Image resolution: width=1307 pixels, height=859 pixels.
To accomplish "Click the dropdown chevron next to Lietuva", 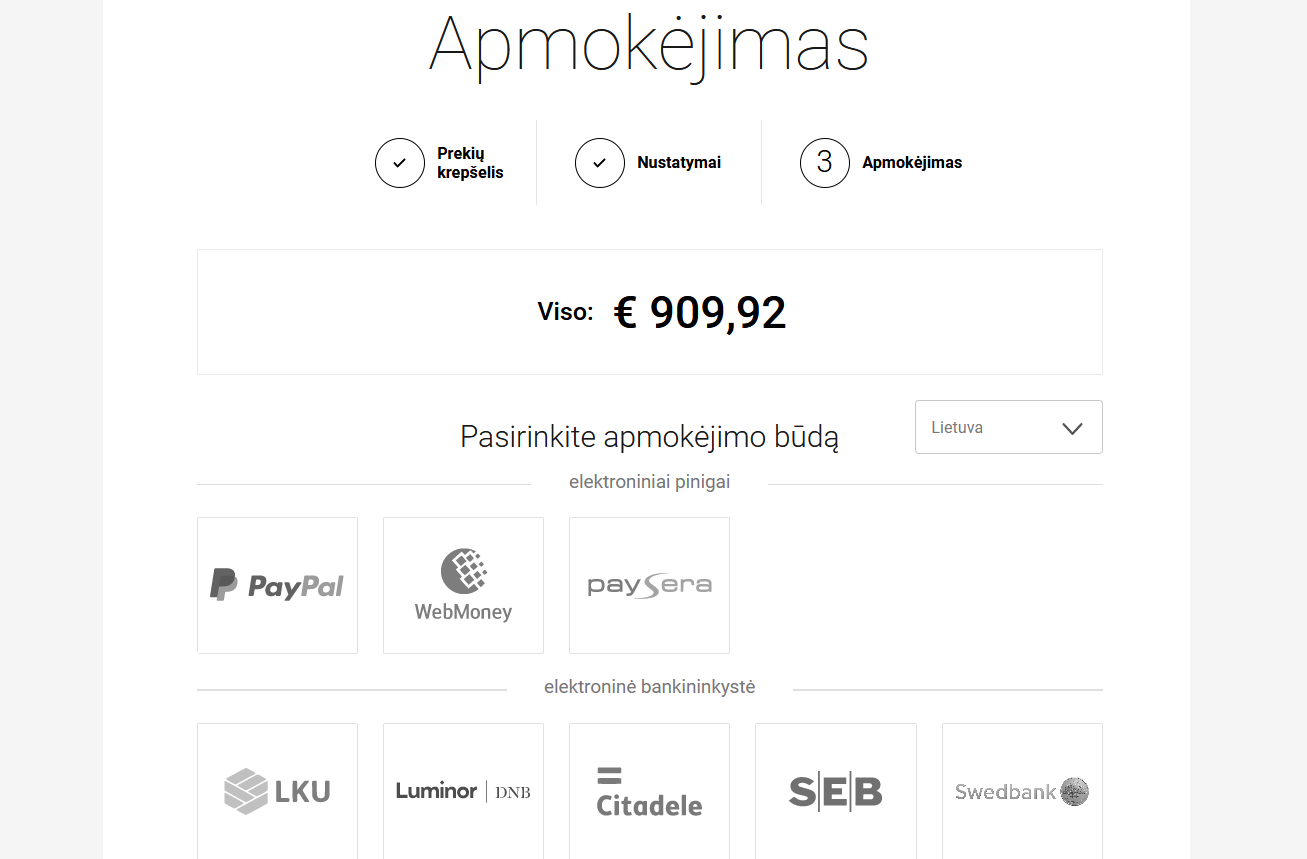I will coord(1072,428).
